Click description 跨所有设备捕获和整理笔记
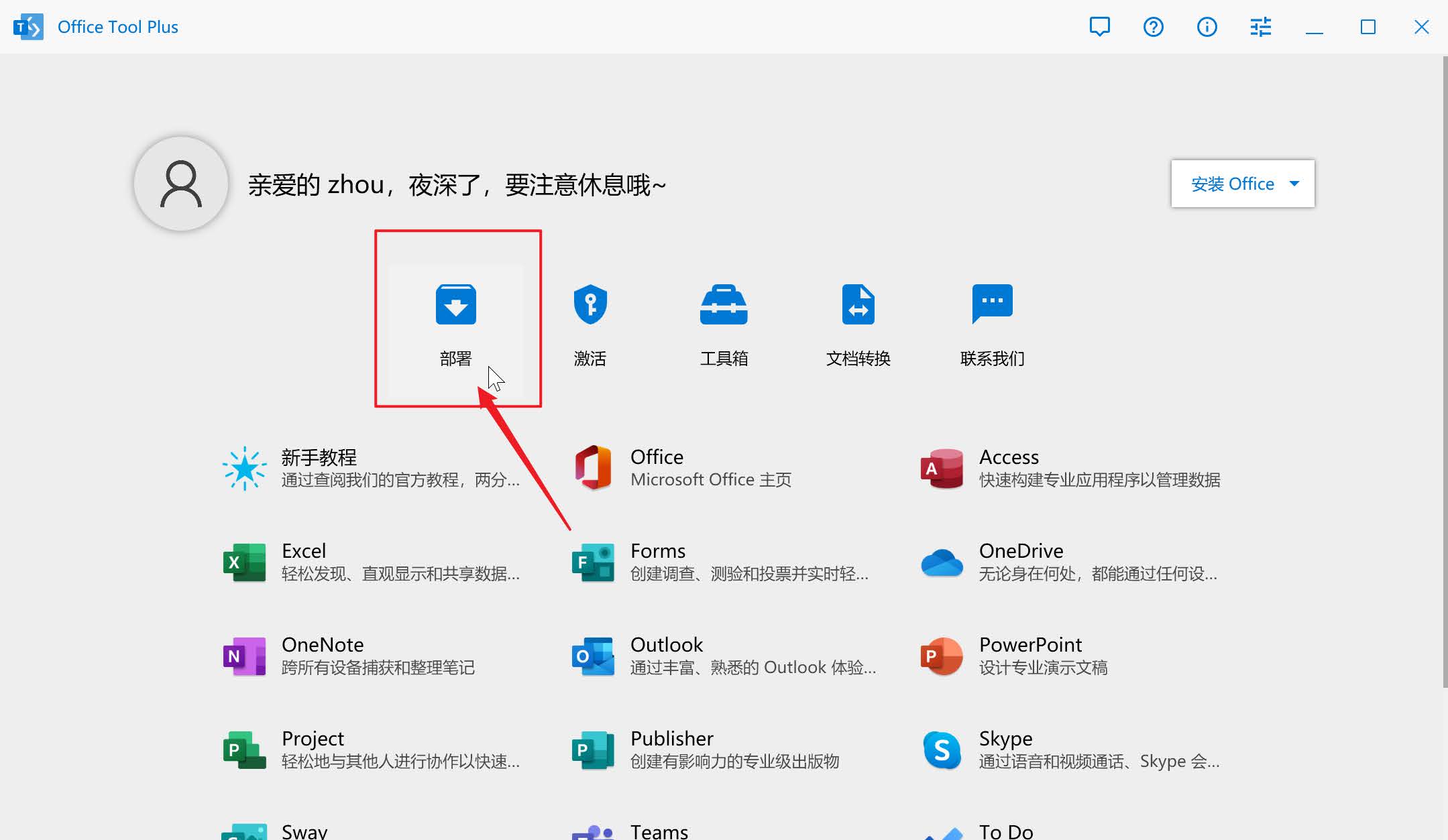 378,668
